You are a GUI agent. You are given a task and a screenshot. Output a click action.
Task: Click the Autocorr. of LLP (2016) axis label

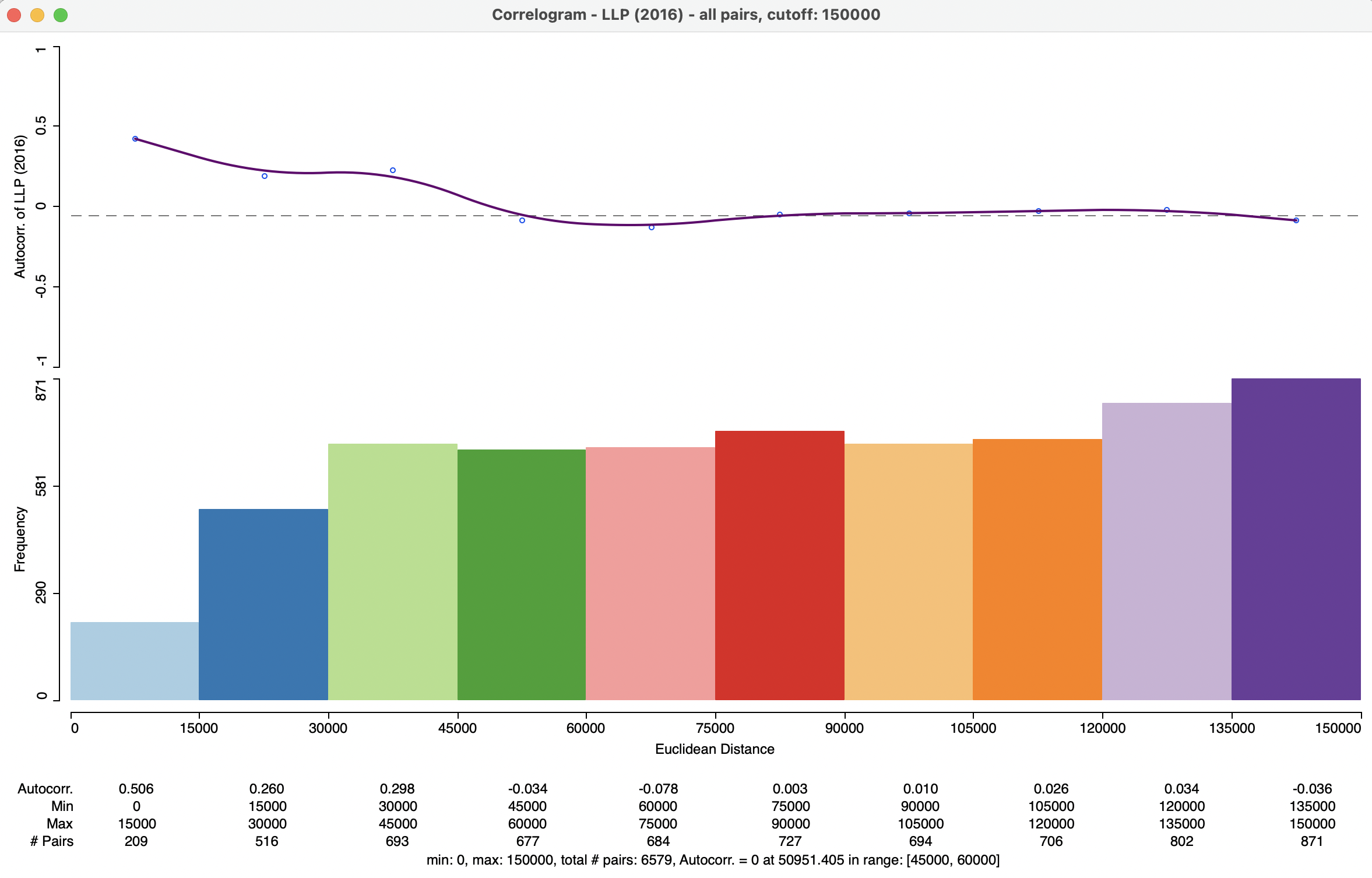point(20,206)
